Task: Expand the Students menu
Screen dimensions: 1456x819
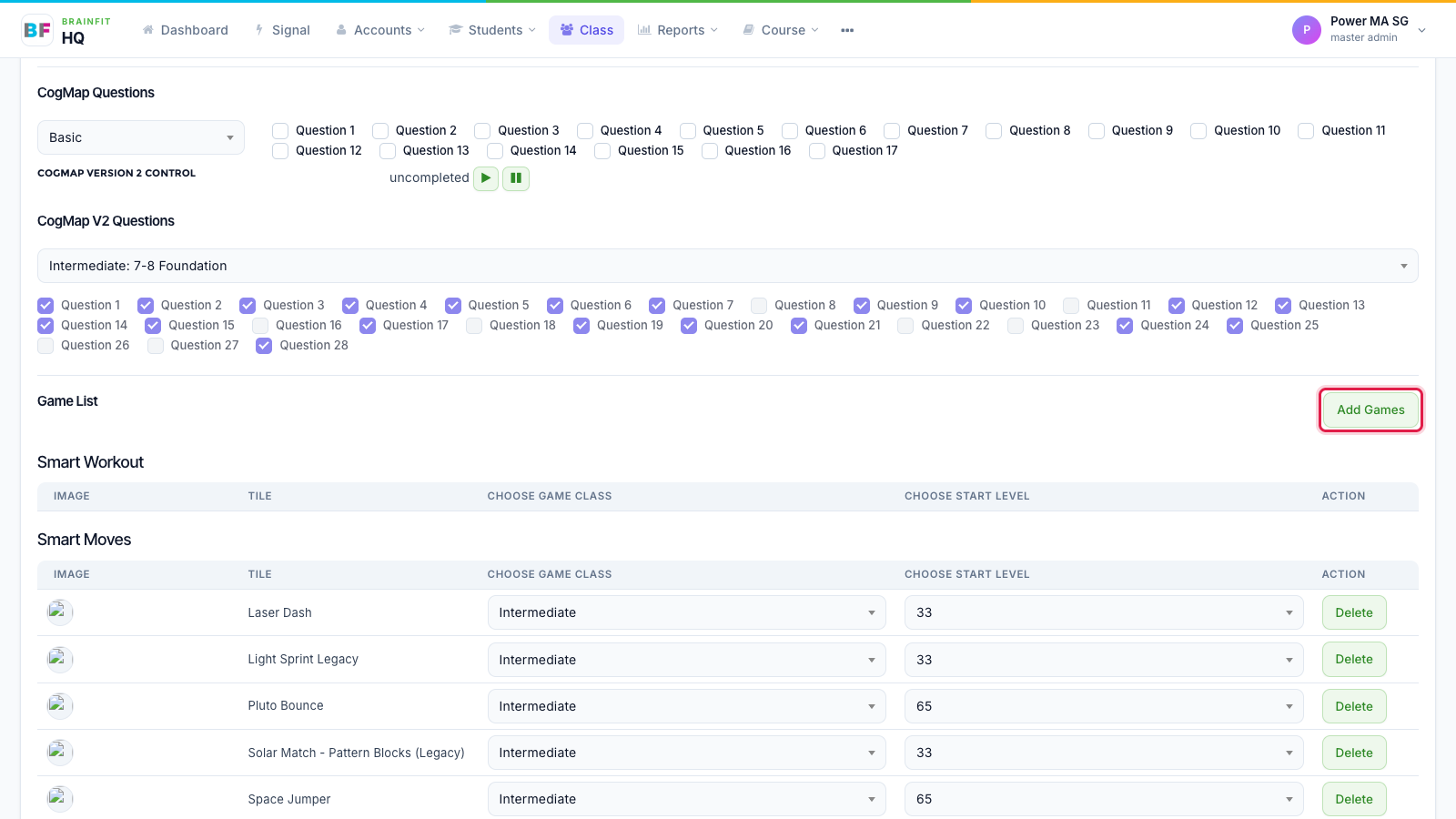Action: 492,30
